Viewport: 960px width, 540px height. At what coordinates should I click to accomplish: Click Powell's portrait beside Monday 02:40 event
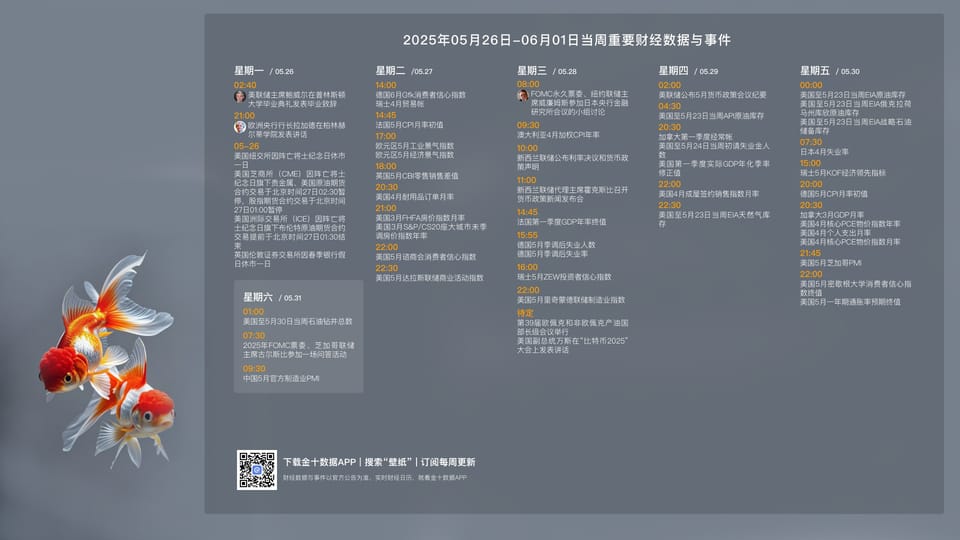tap(239, 97)
